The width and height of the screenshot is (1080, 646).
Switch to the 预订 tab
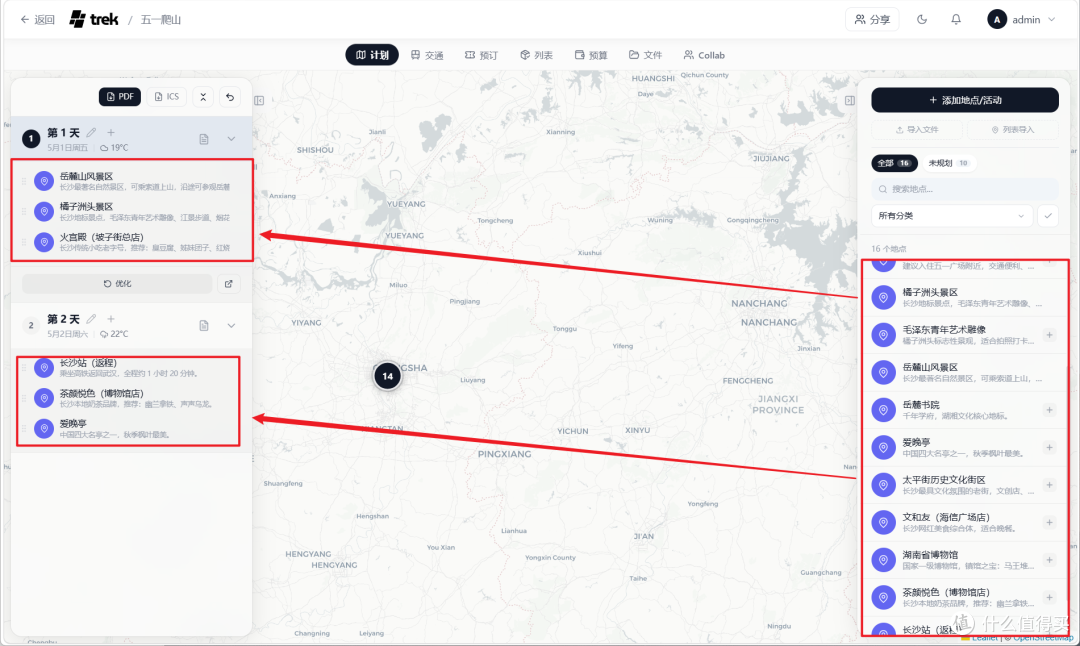coord(481,55)
